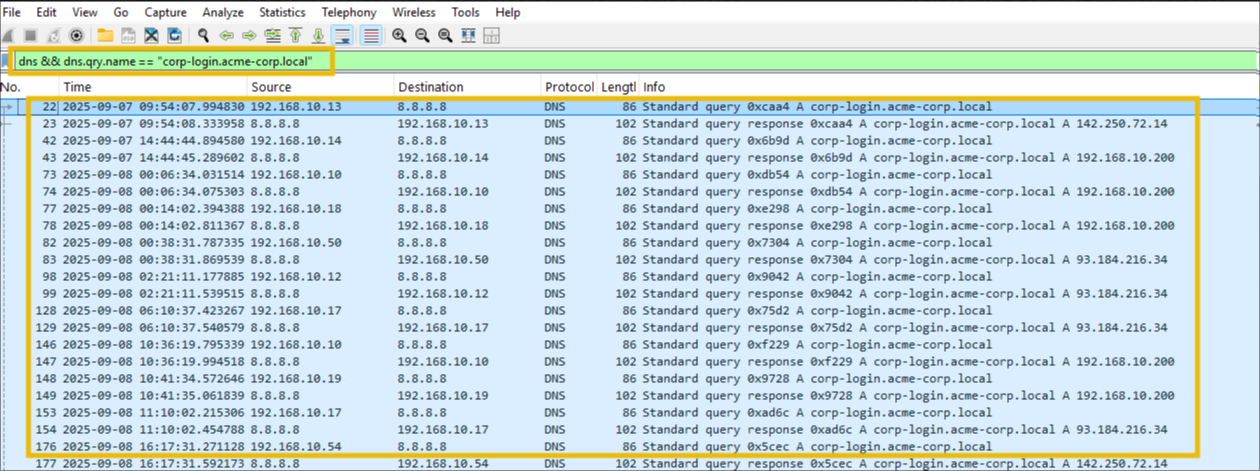Image resolution: width=1260 pixels, height=471 pixels.
Task: Select packet 74 response 0xdb54
Action: click(x=630, y=192)
